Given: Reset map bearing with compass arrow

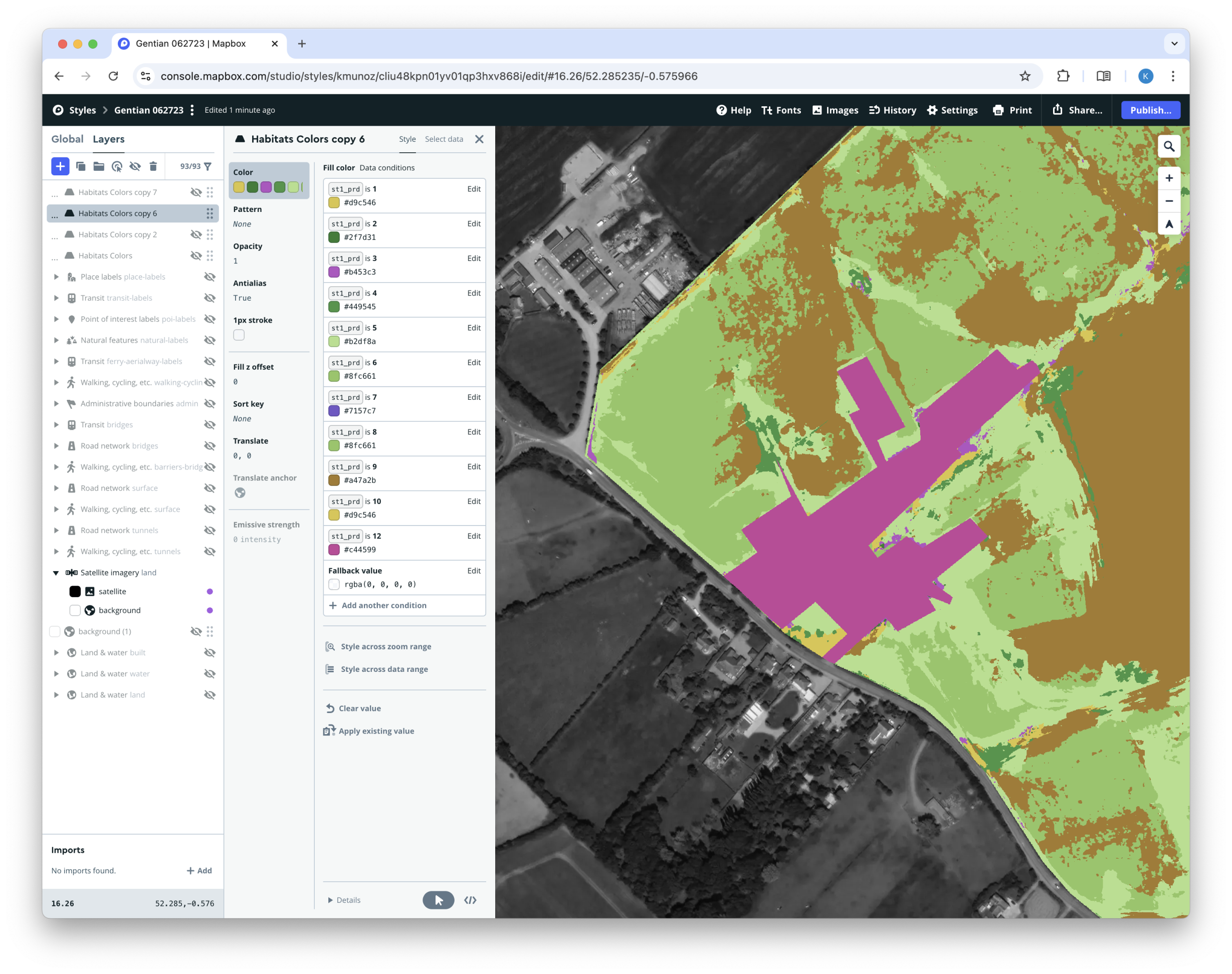Looking at the screenshot, I should (x=1168, y=224).
